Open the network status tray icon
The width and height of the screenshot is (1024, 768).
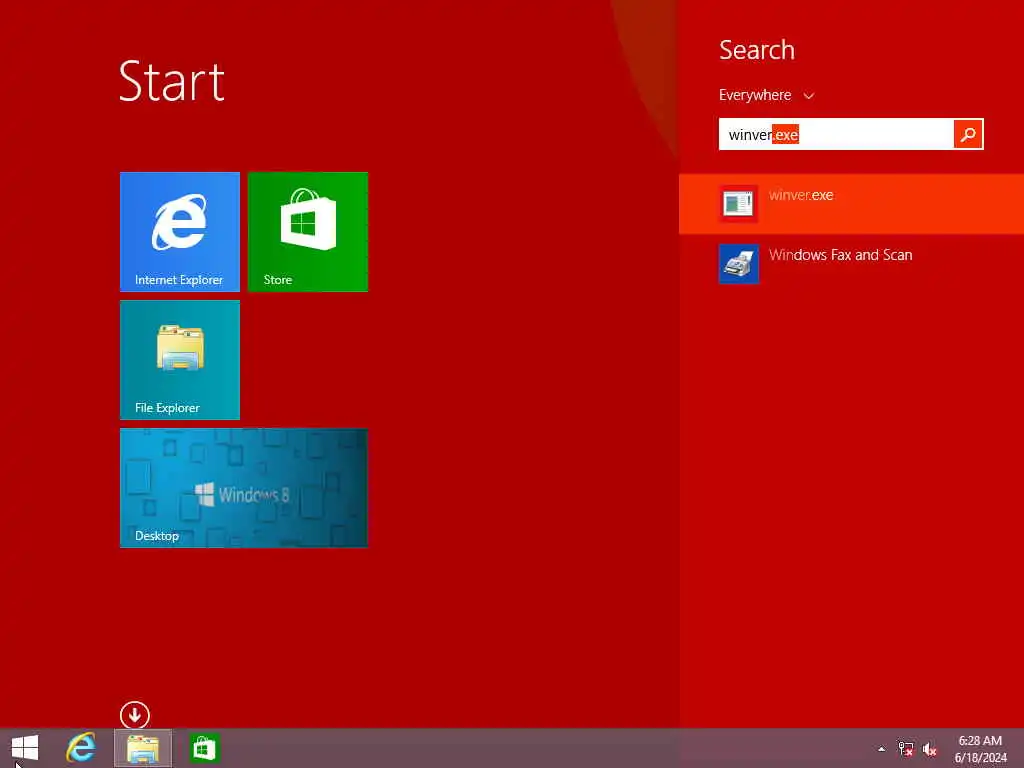pos(905,749)
